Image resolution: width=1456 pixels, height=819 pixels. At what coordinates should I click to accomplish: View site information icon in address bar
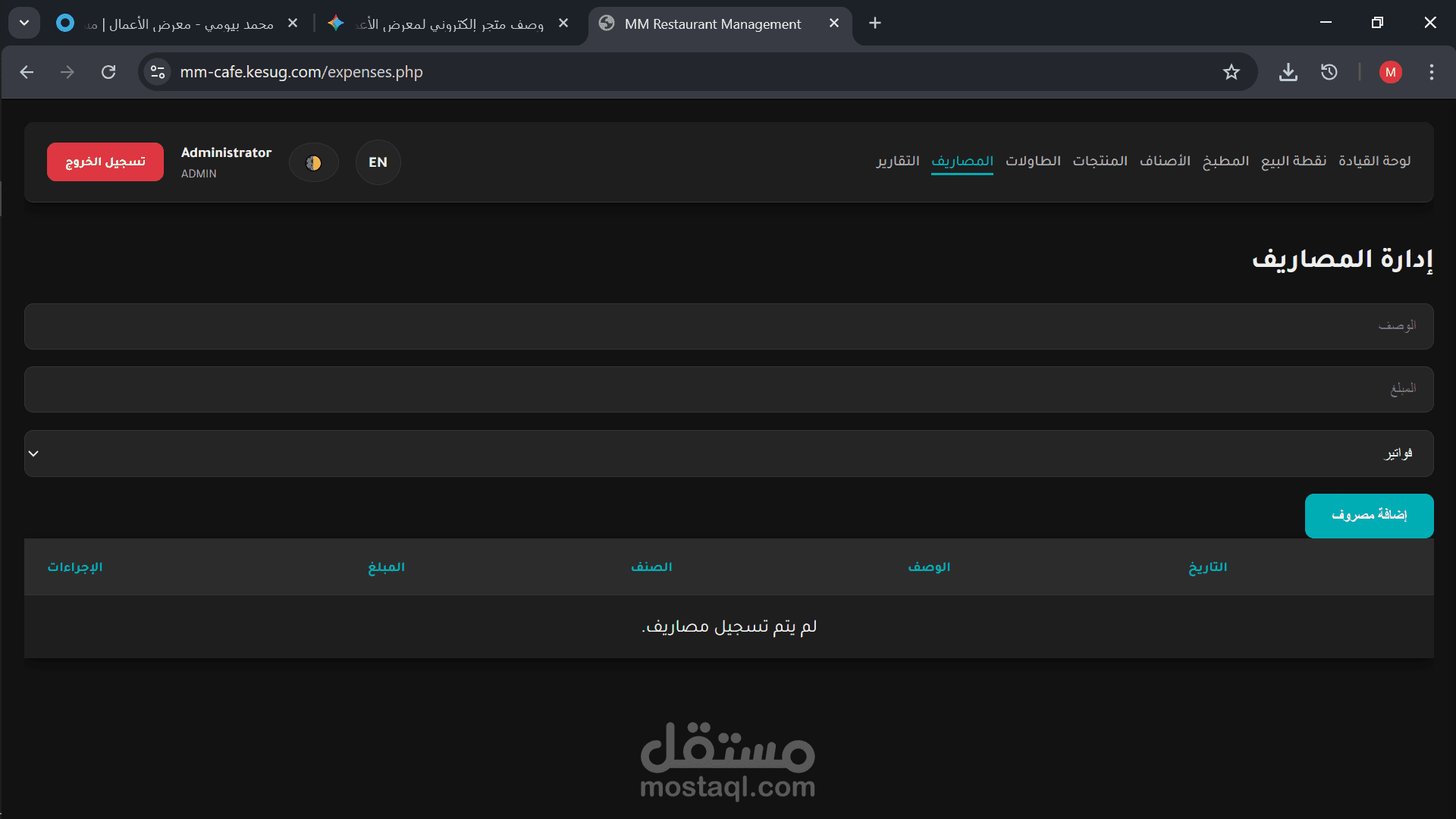158,72
